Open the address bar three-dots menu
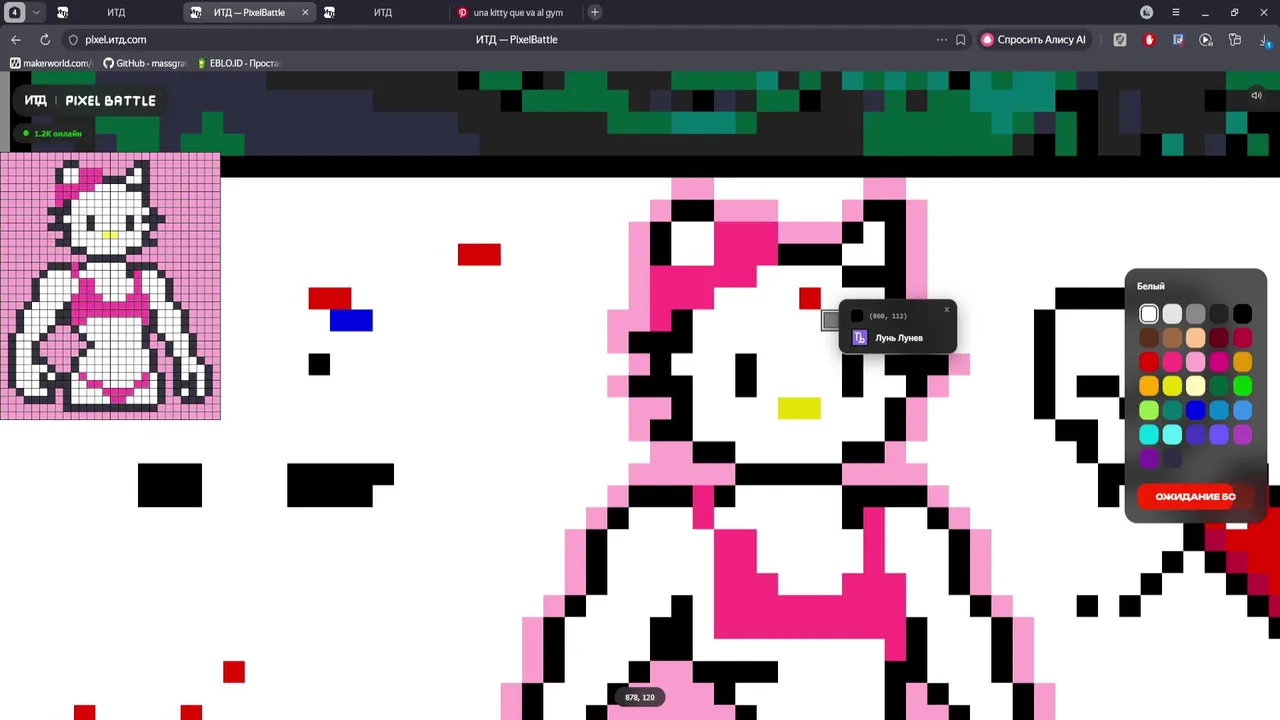This screenshot has width=1280, height=720. click(941, 40)
